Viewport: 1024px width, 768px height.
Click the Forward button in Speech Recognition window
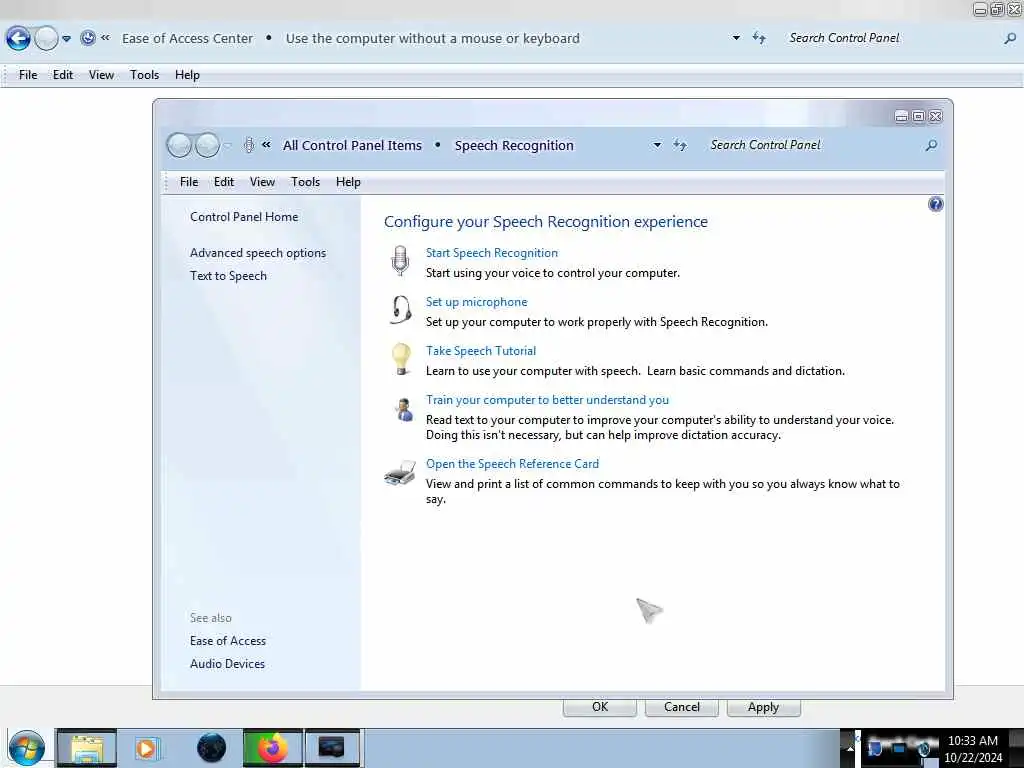point(208,145)
